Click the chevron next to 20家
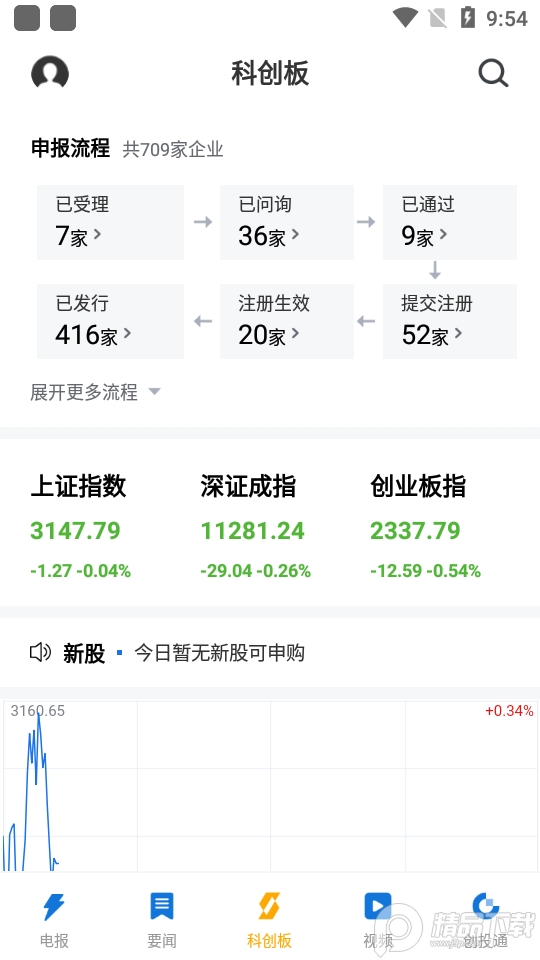Image resolution: width=540 pixels, height=960 pixels. 295,334
